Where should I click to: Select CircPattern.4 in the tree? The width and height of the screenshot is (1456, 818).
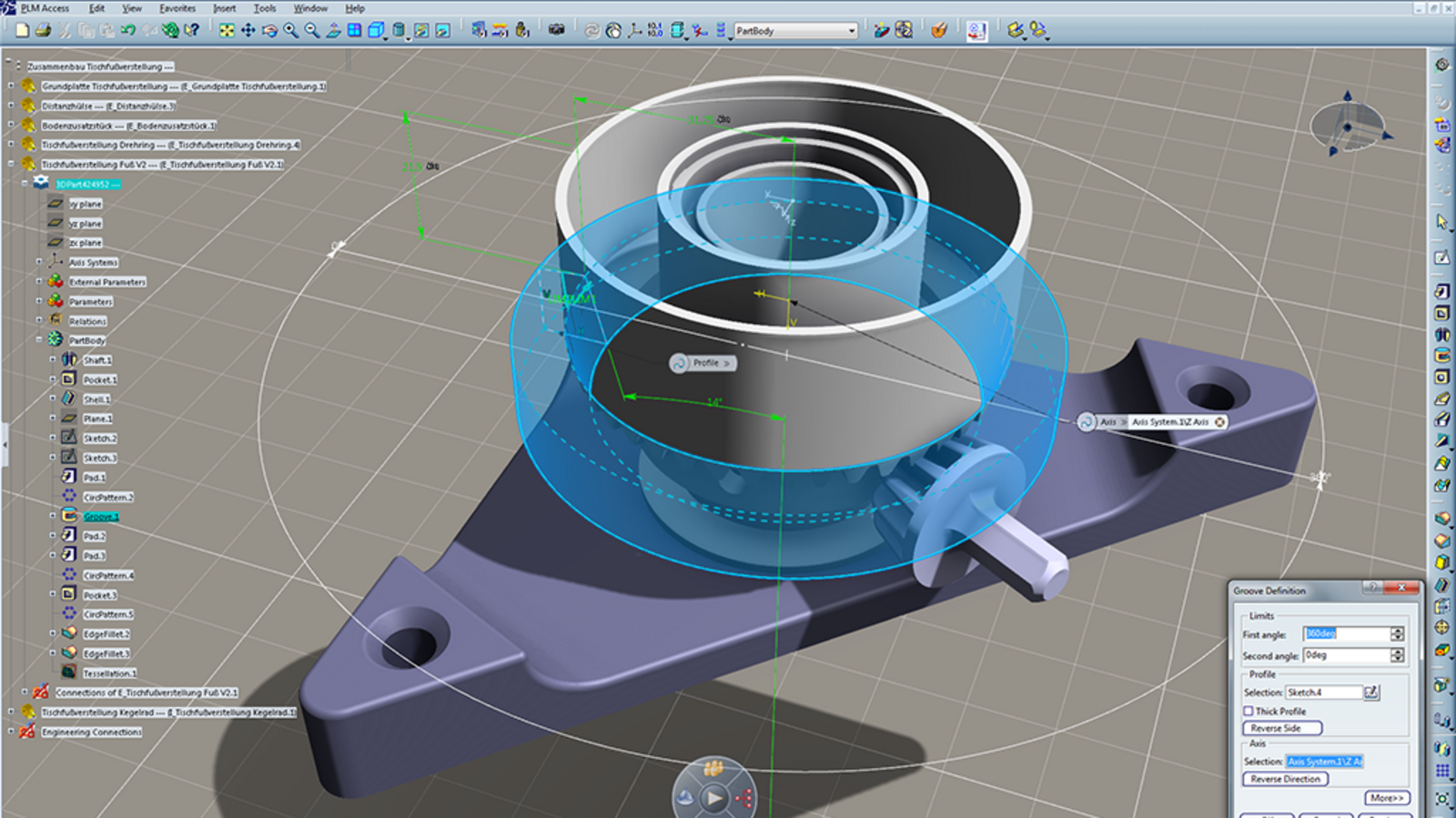[108, 575]
